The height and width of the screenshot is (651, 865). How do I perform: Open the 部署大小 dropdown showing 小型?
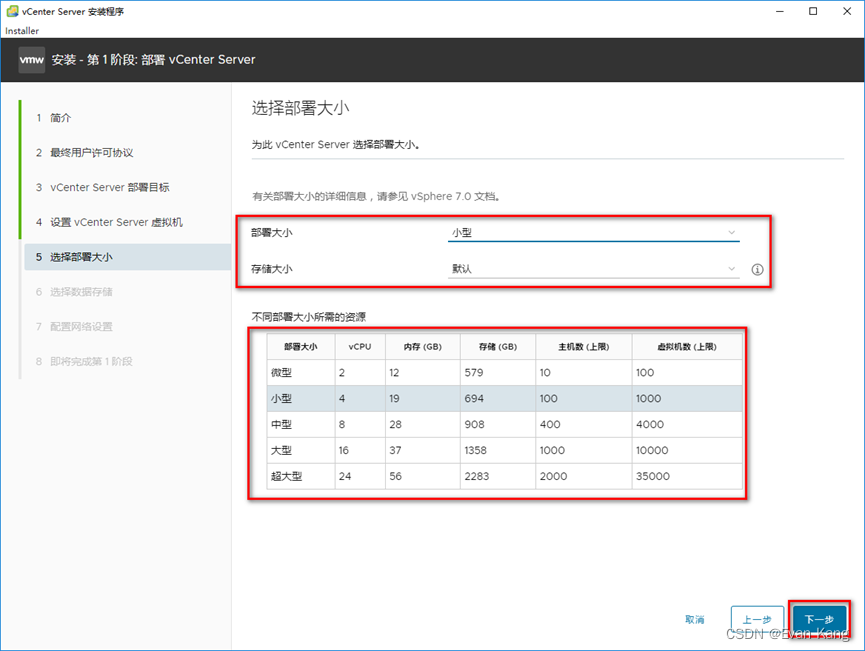tap(593, 233)
